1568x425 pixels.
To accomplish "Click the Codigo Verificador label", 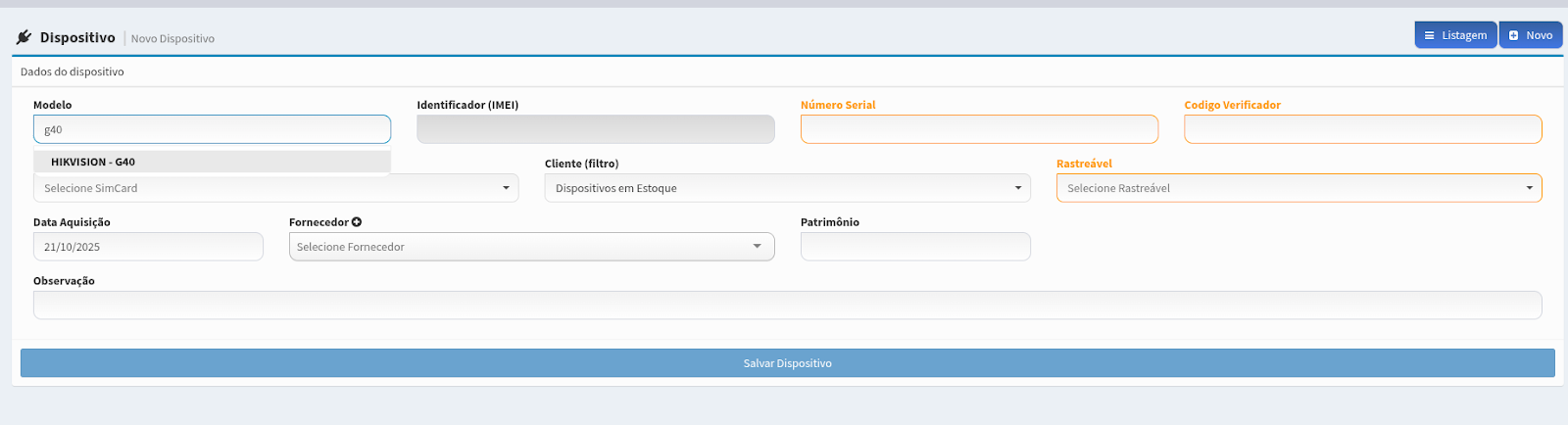I will coord(1232,105).
